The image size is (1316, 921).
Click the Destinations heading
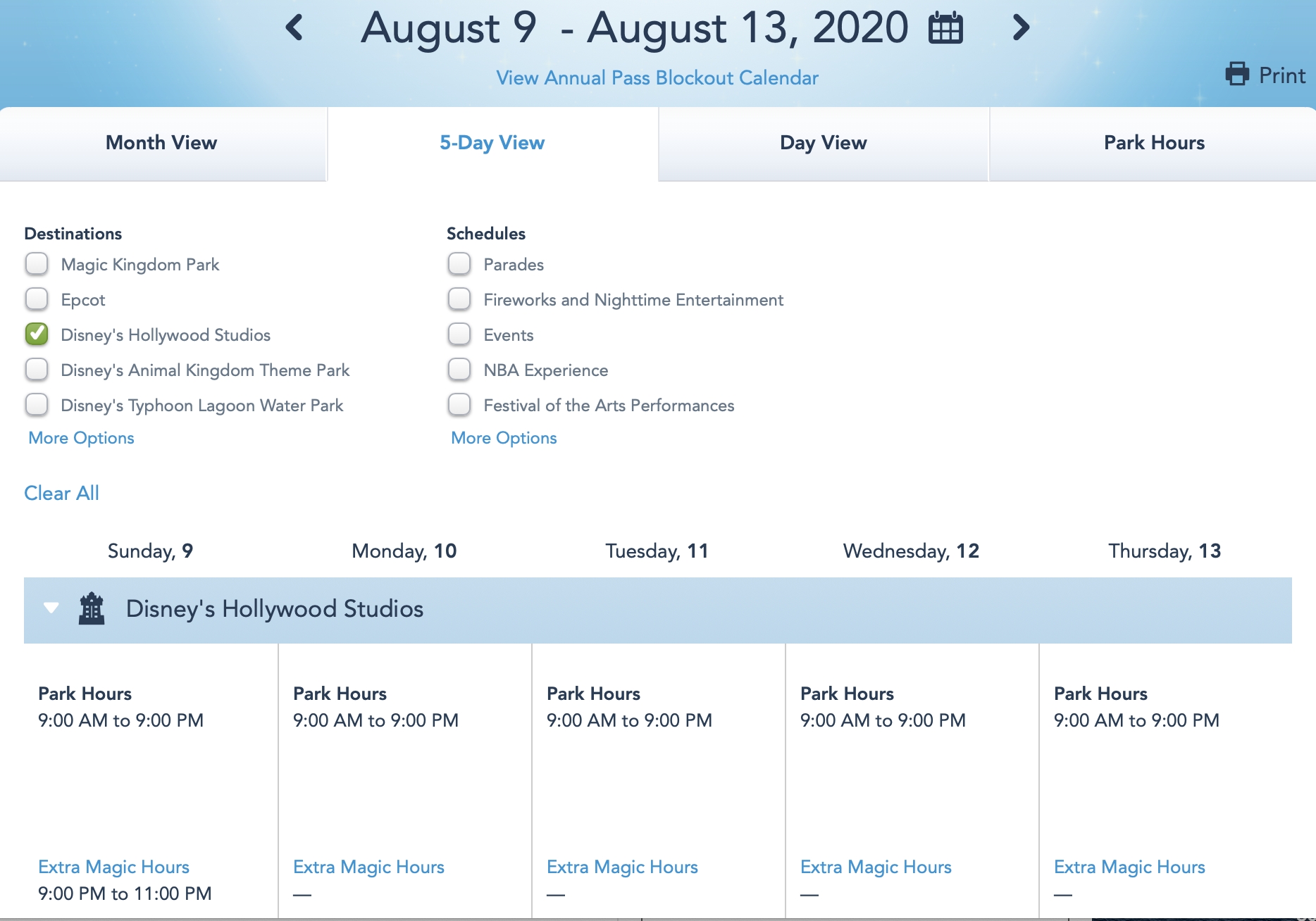click(x=73, y=234)
